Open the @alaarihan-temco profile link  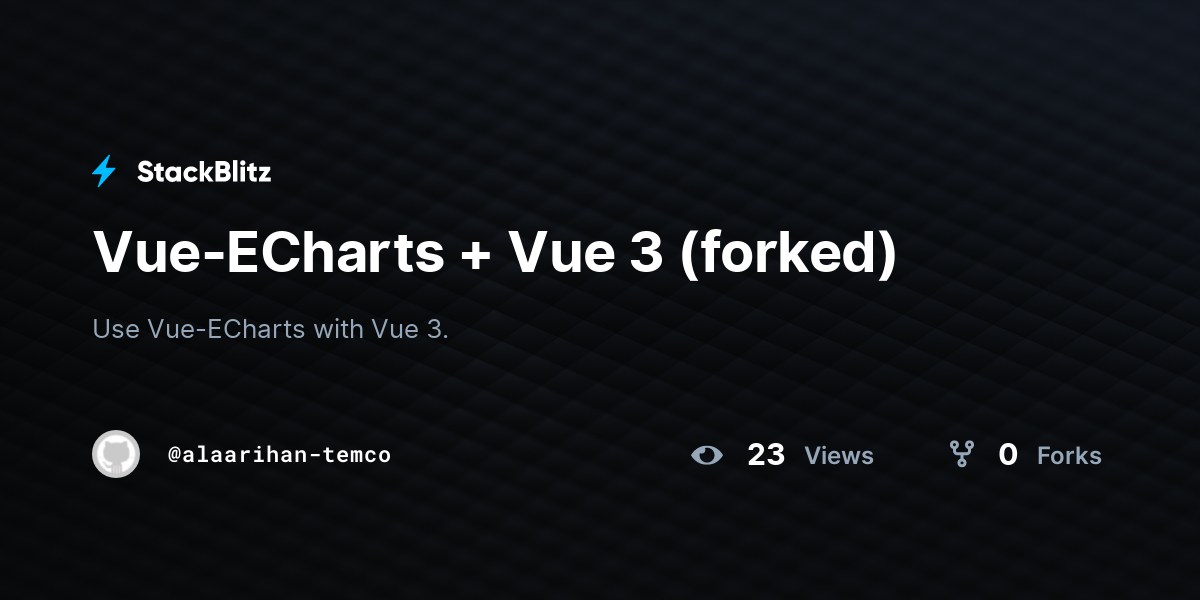tap(280, 455)
